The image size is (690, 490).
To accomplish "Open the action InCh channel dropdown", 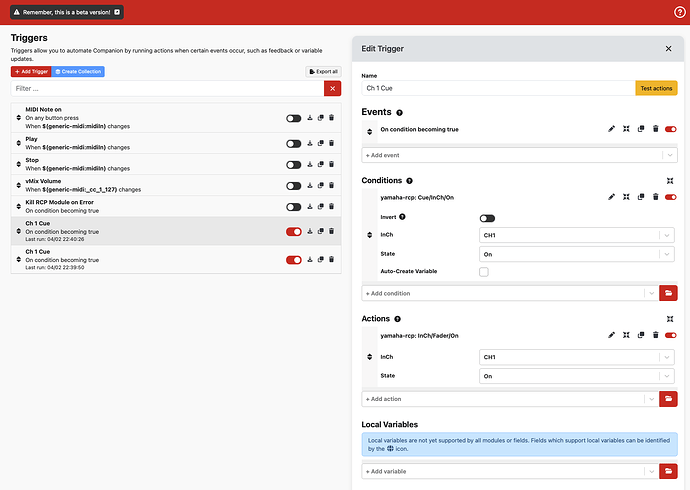I will pyautogui.click(x=577, y=356).
